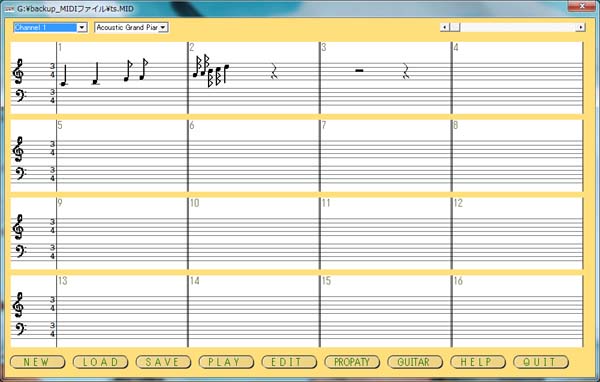600x382 pixels.
Task: Click the quarter rest in measure 2
Action: pos(274,71)
